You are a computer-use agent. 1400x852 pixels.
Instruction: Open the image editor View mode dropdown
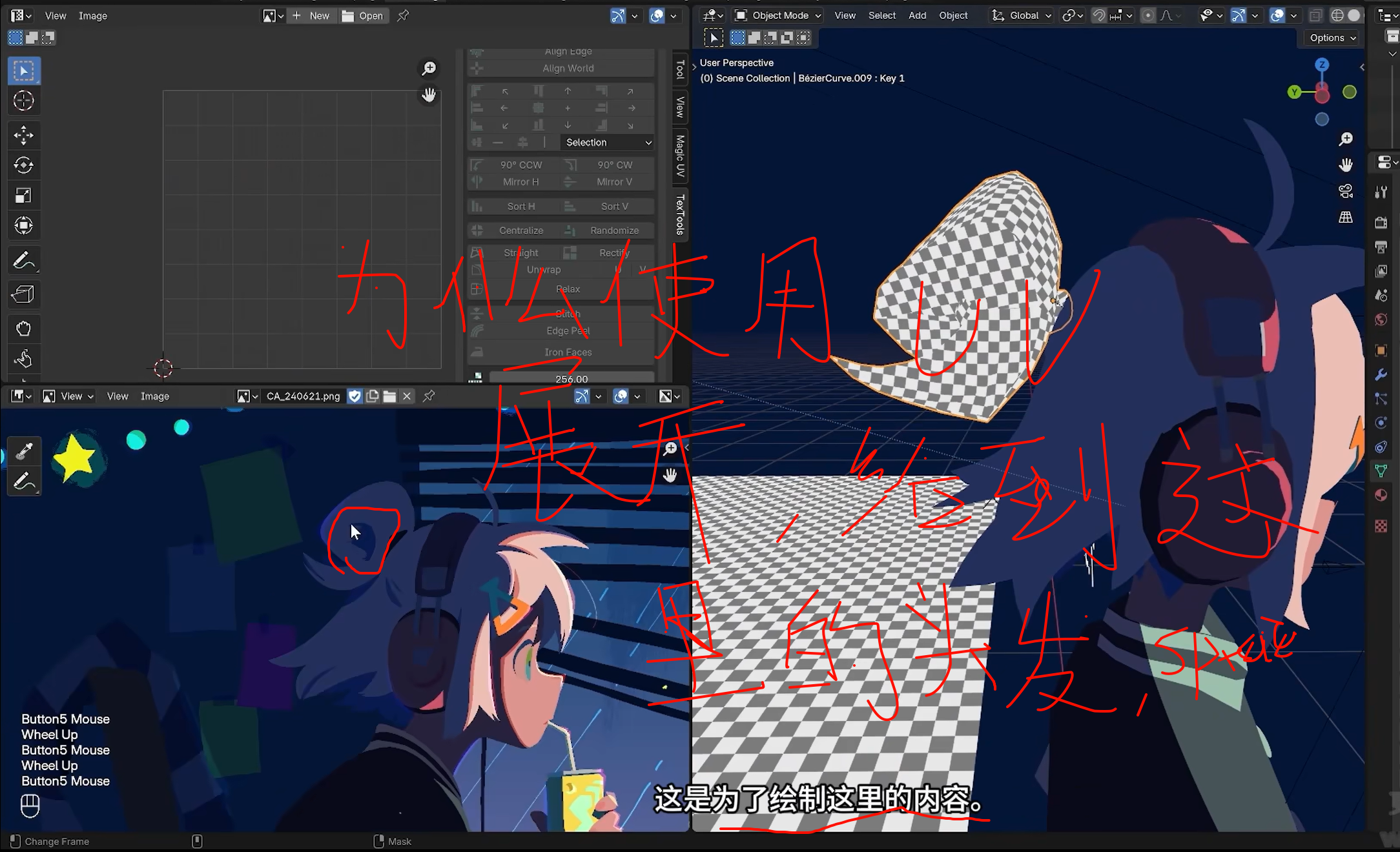coord(69,396)
